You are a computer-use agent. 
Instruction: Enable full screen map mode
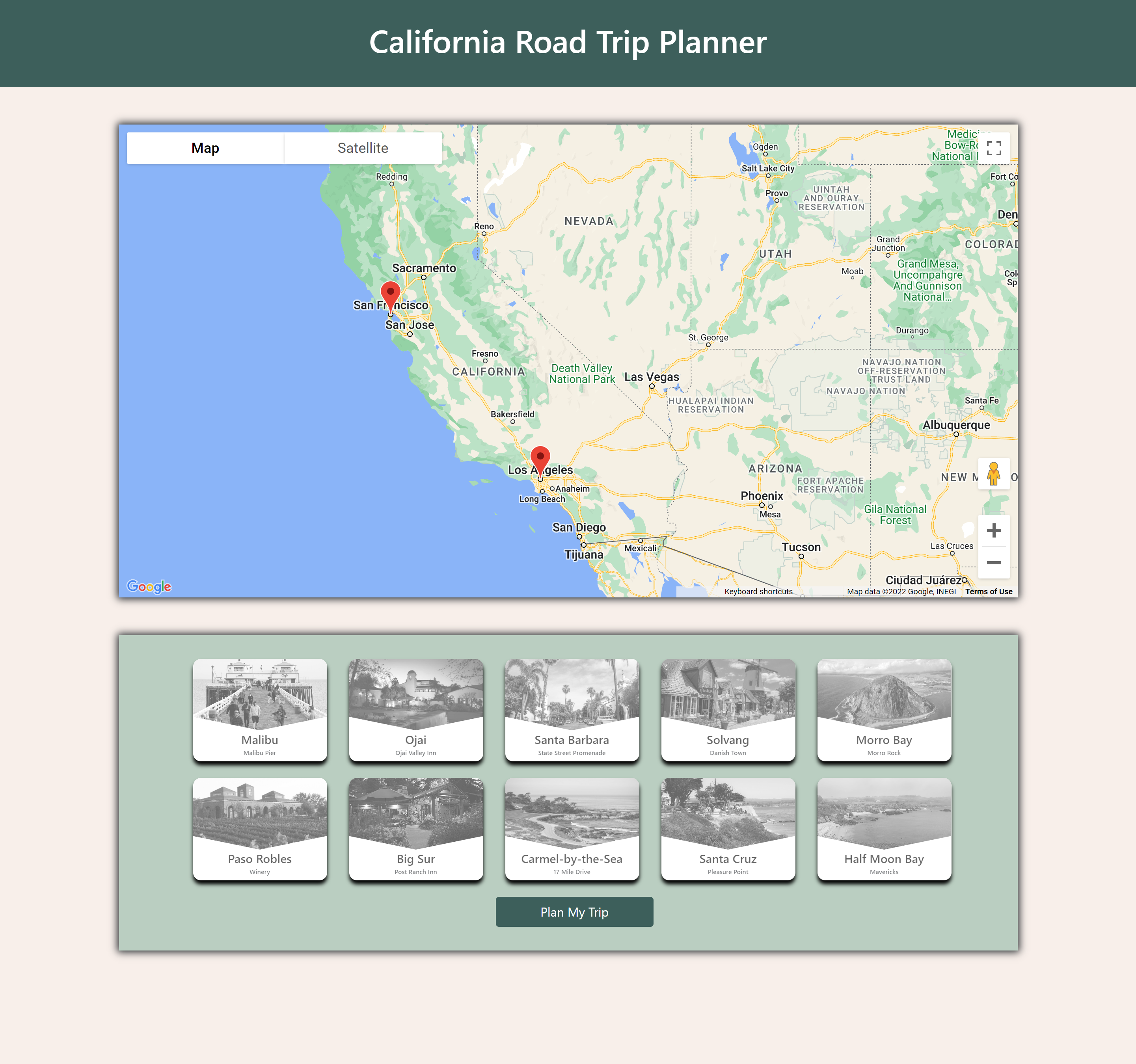(x=994, y=148)
